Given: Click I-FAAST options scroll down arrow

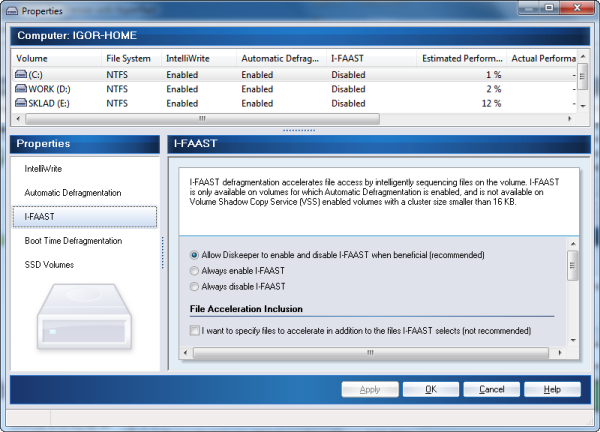Looking at the screenshot, I should (573, 340).
